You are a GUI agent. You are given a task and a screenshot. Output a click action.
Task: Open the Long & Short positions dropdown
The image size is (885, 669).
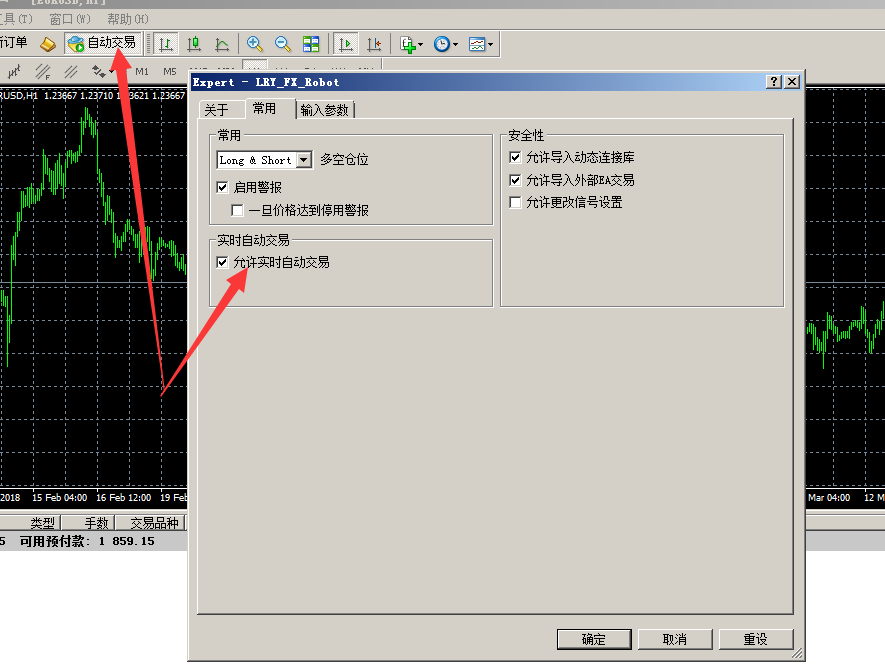click(304, 160)
